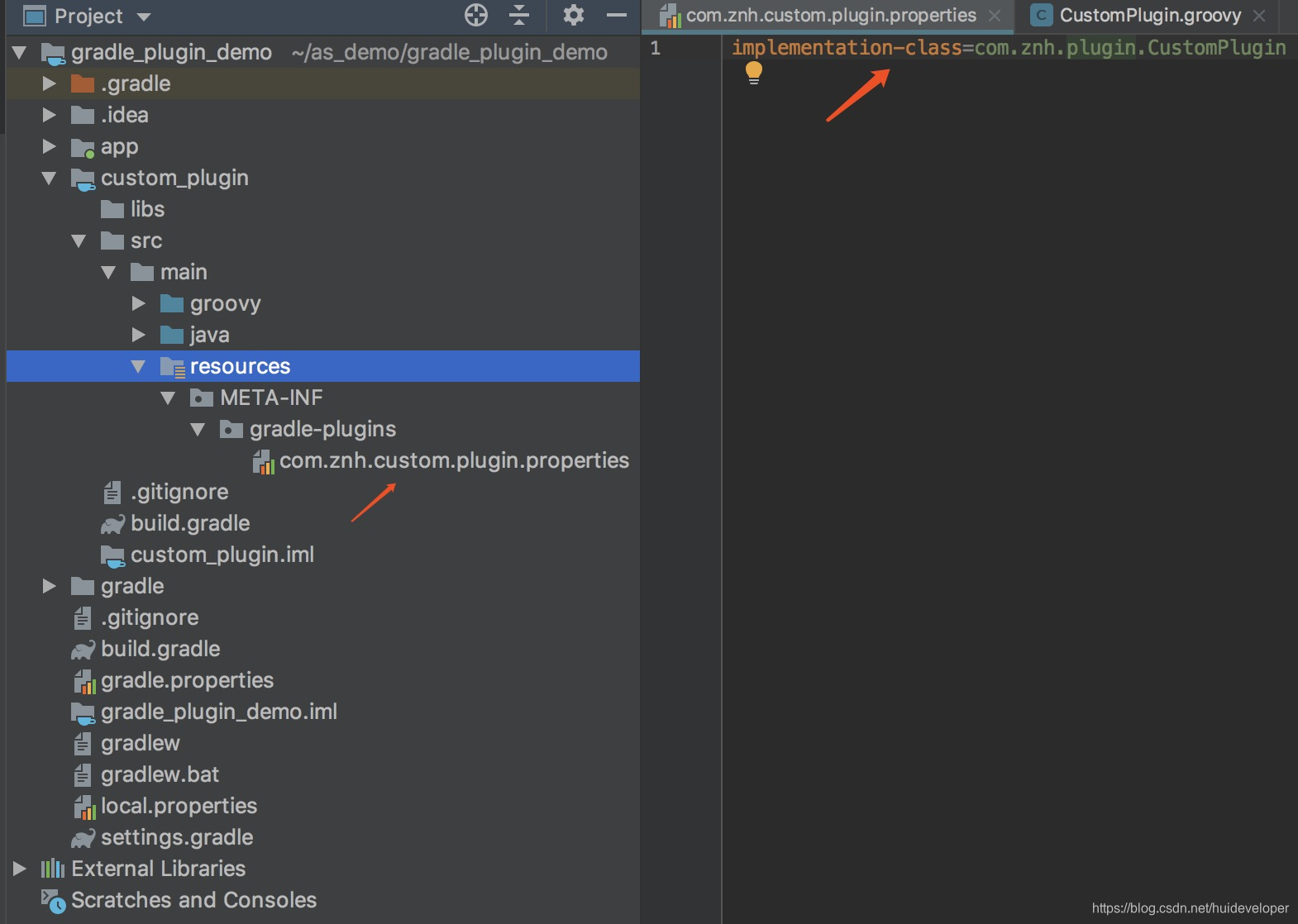Select the app module icon
The width and height of the screenshot is (1298, 924).
coord(83,147)
